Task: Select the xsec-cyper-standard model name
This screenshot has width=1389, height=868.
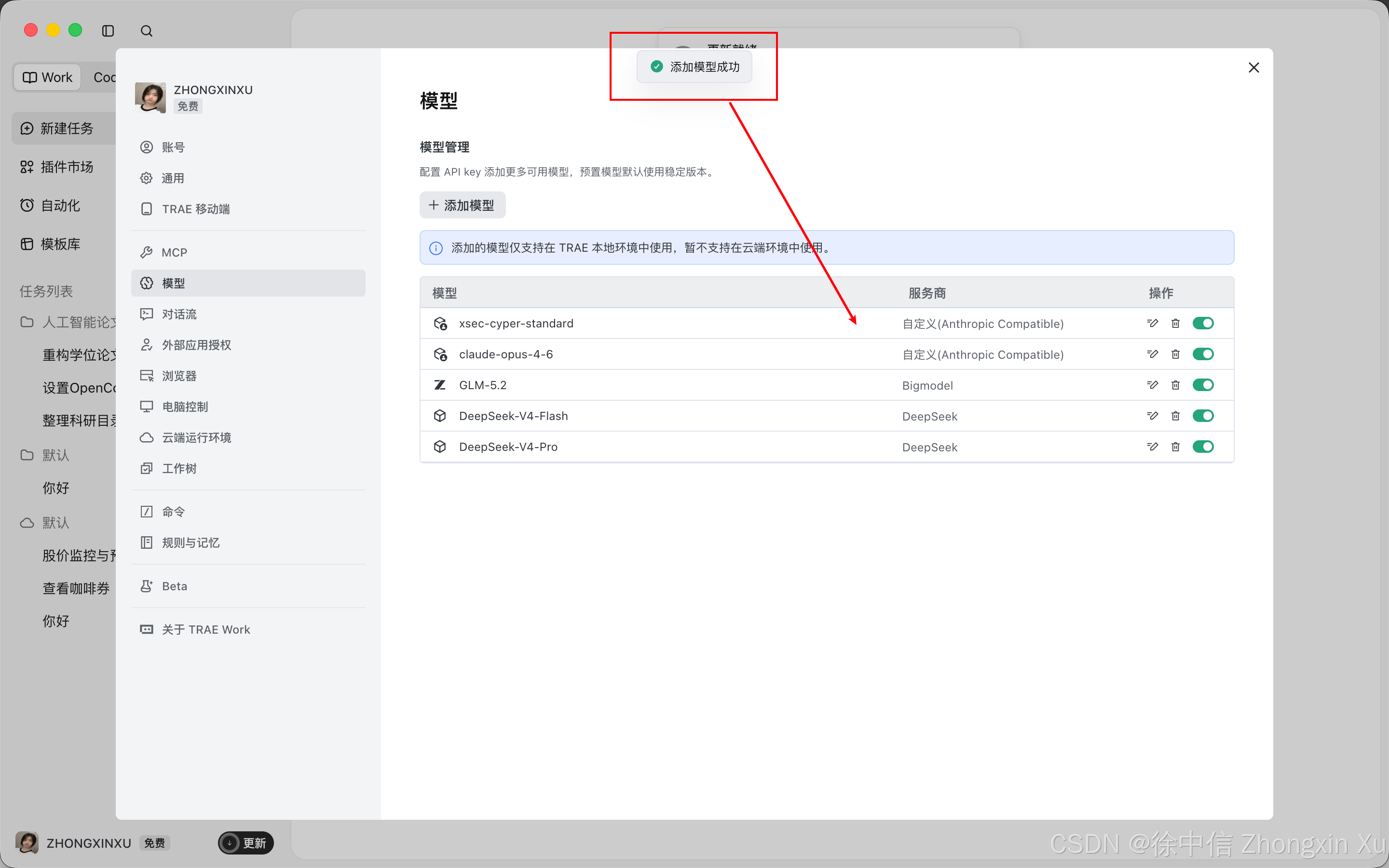Action: coord(516,323)
